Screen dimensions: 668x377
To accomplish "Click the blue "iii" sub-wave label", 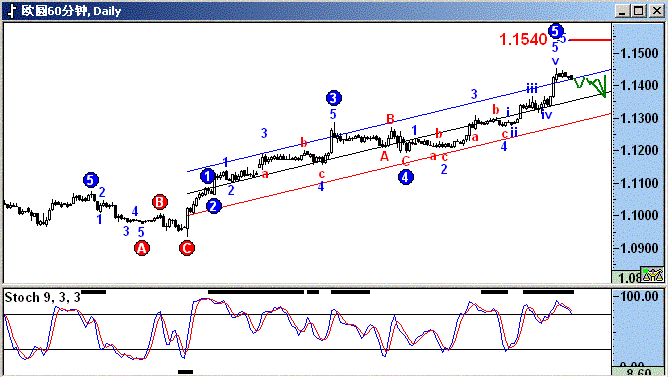I will click(x=532, y=89).
